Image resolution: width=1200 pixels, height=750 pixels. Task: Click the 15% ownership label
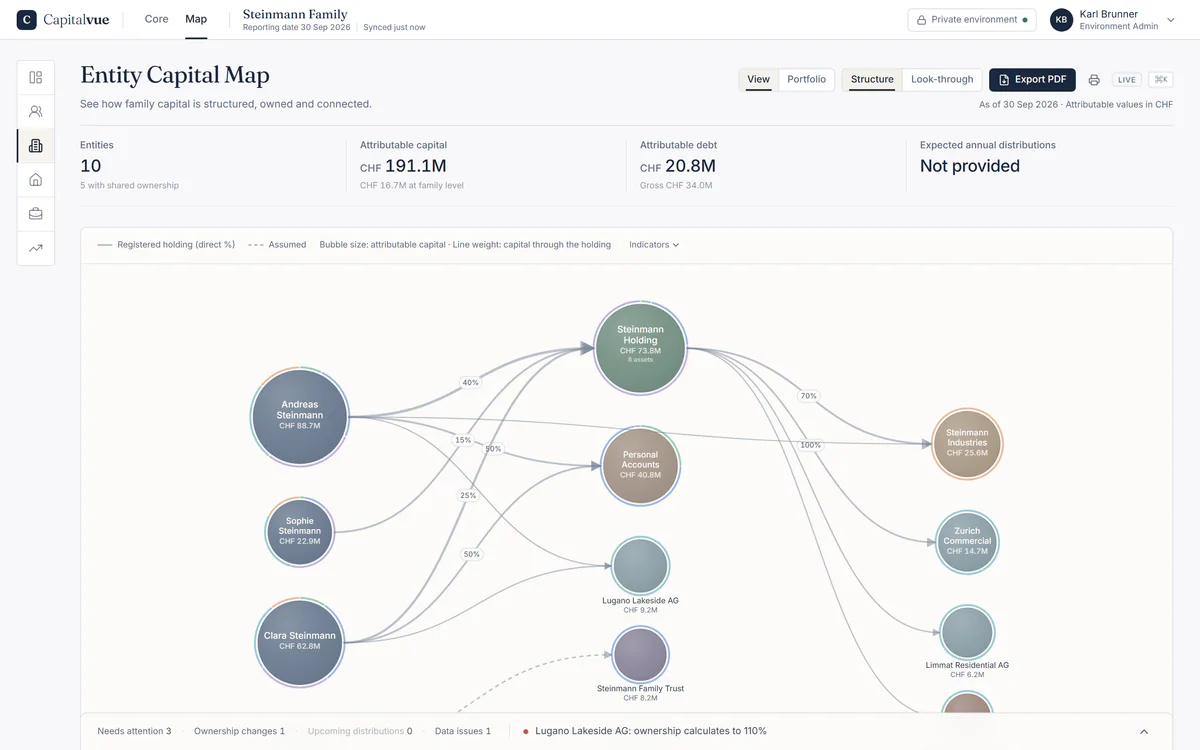(x=462, y=440)
